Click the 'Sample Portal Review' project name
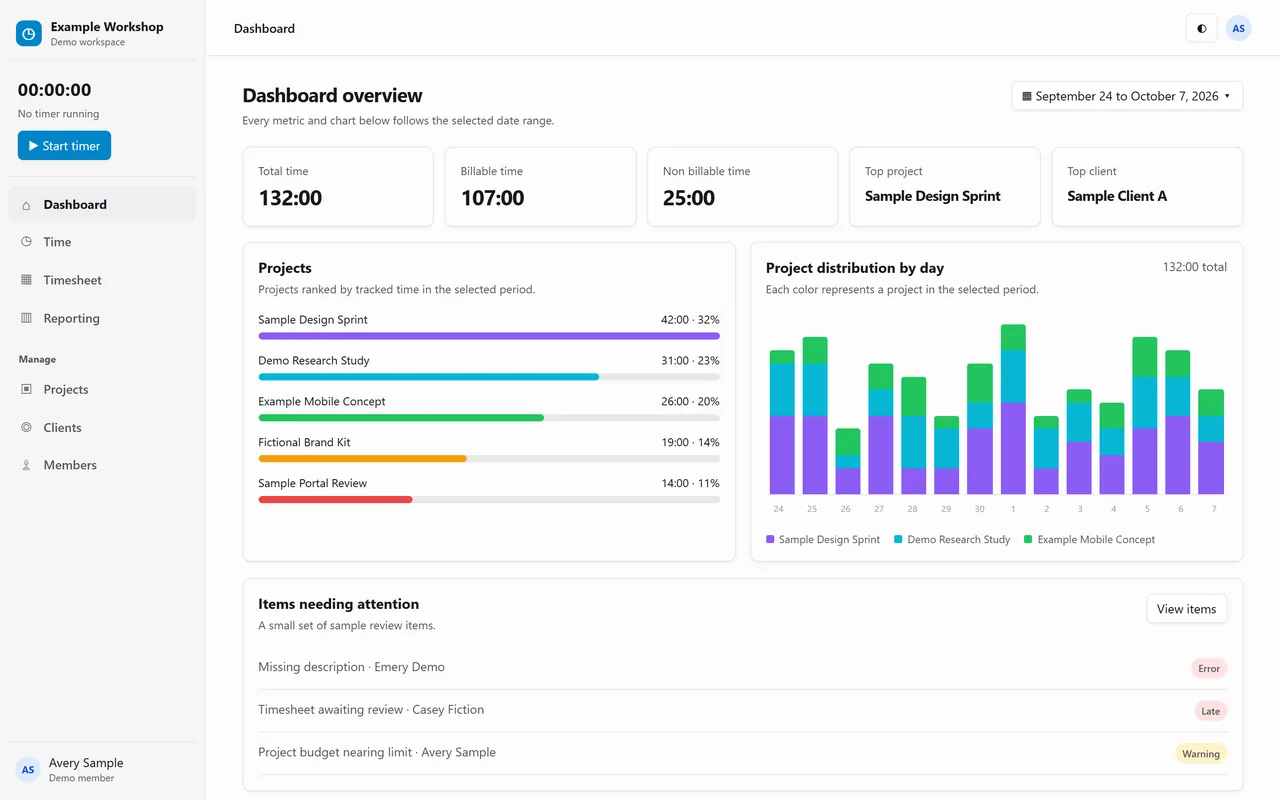Screen dimensions: 1280x800 pyautogui.click(x=312, y=483)
